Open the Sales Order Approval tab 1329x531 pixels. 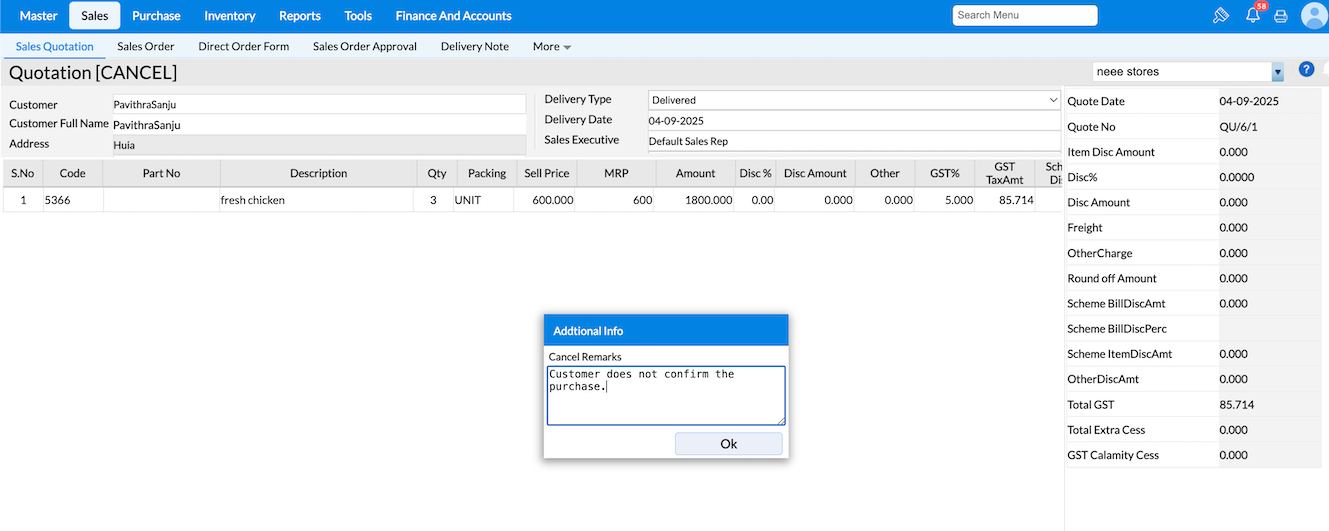pos(364,47)
